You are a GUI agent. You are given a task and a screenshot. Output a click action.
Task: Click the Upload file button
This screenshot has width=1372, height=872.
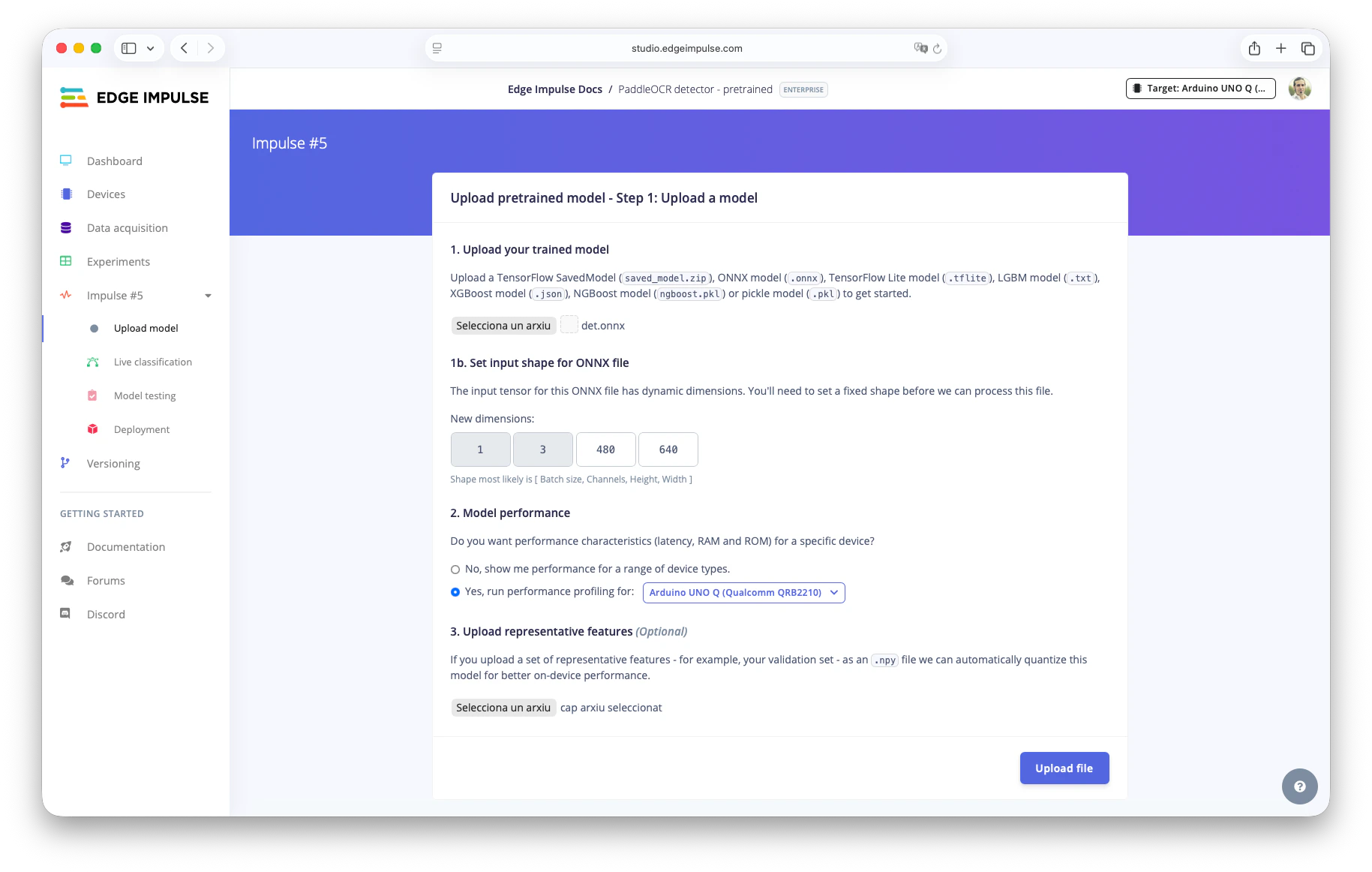pos(1064,768)
